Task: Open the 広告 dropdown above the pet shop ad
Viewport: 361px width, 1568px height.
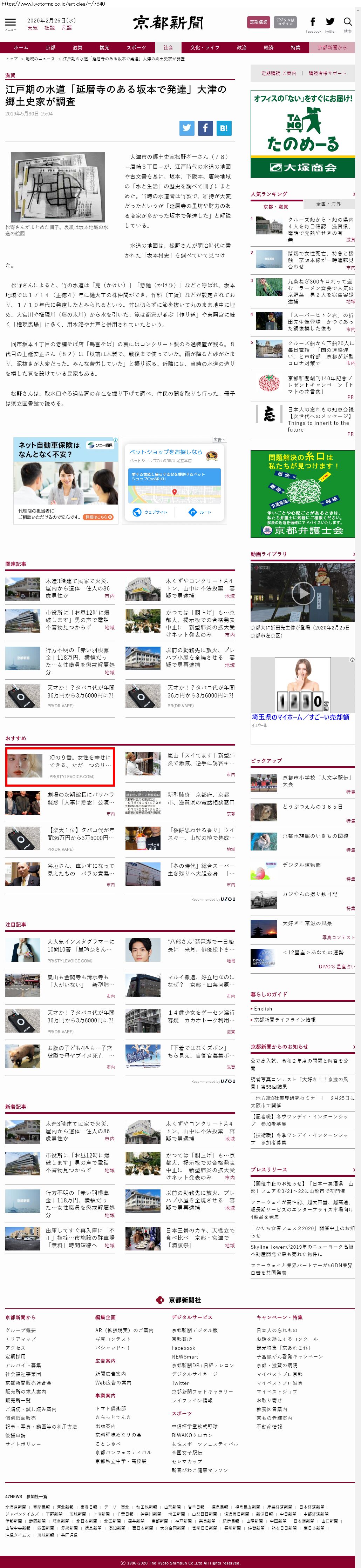Action: point(219,440)
